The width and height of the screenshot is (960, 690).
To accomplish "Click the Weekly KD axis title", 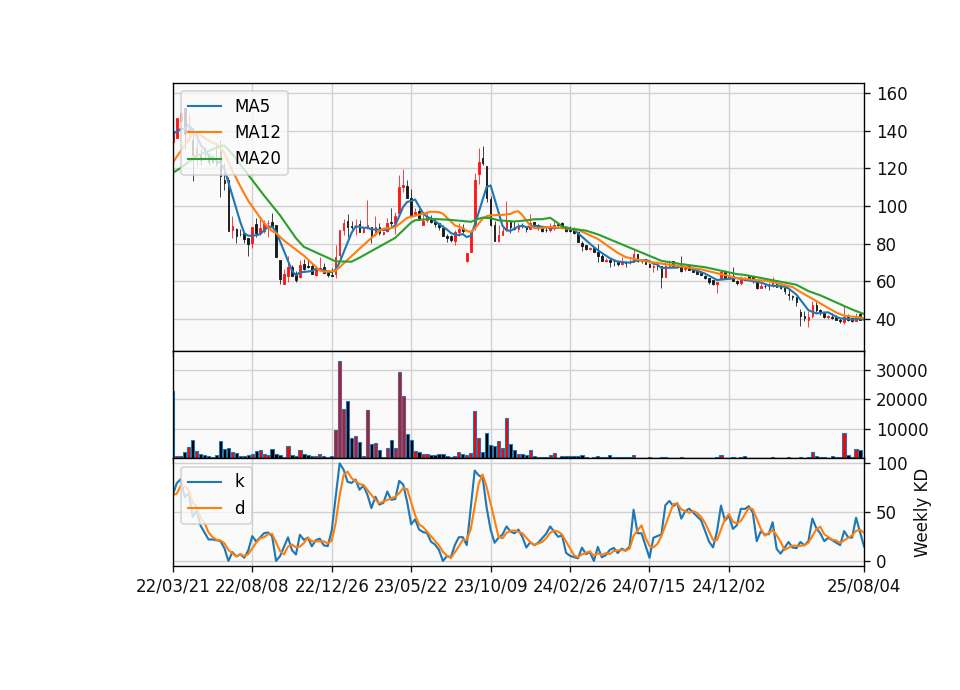I will click(921, 513).
